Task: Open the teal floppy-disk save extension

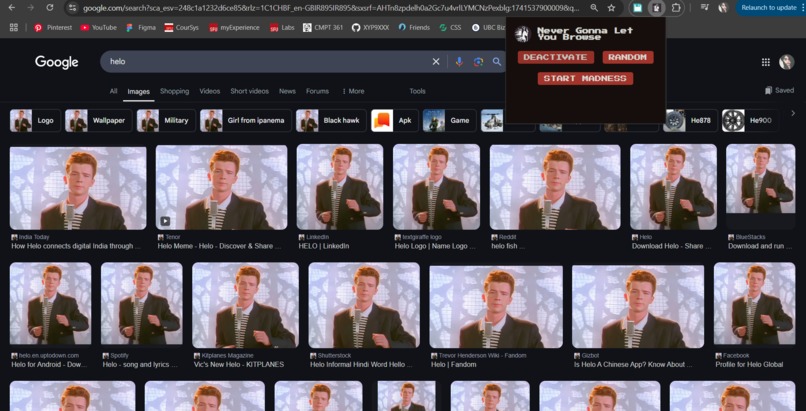Action: [x=637, y=8]
